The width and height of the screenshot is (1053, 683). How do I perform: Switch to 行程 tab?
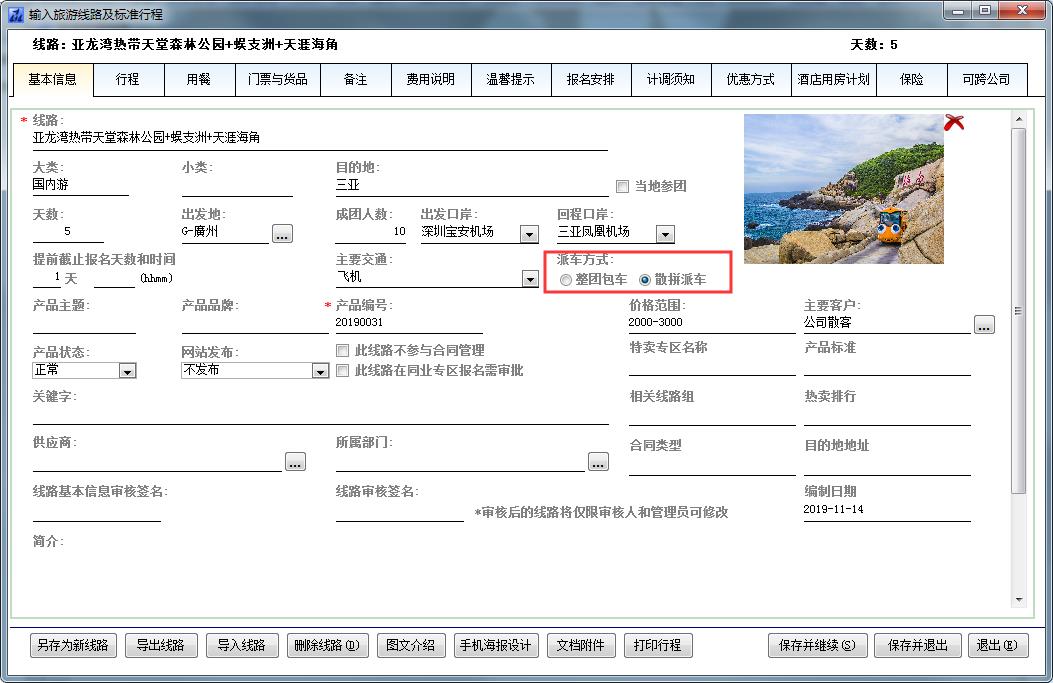point(128,79)
